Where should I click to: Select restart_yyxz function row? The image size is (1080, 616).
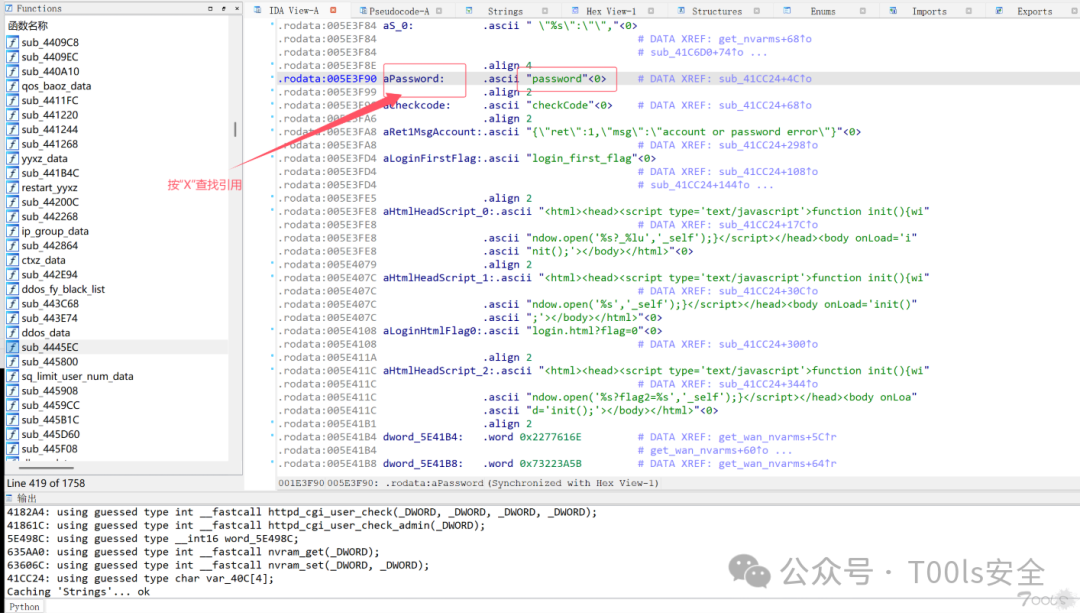tap(117, 187)
